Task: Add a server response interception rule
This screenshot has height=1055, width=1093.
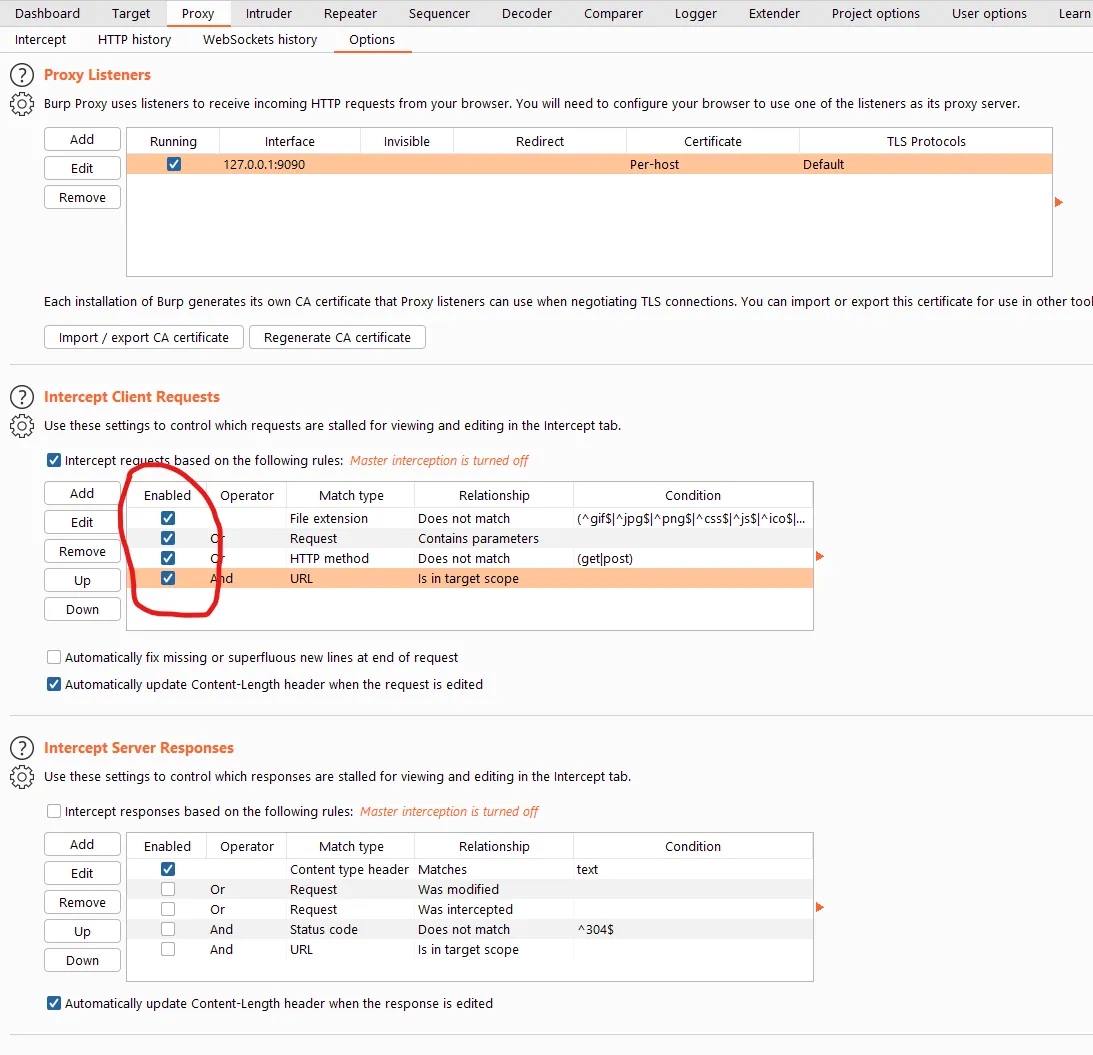Action: [x=82, y=844]
